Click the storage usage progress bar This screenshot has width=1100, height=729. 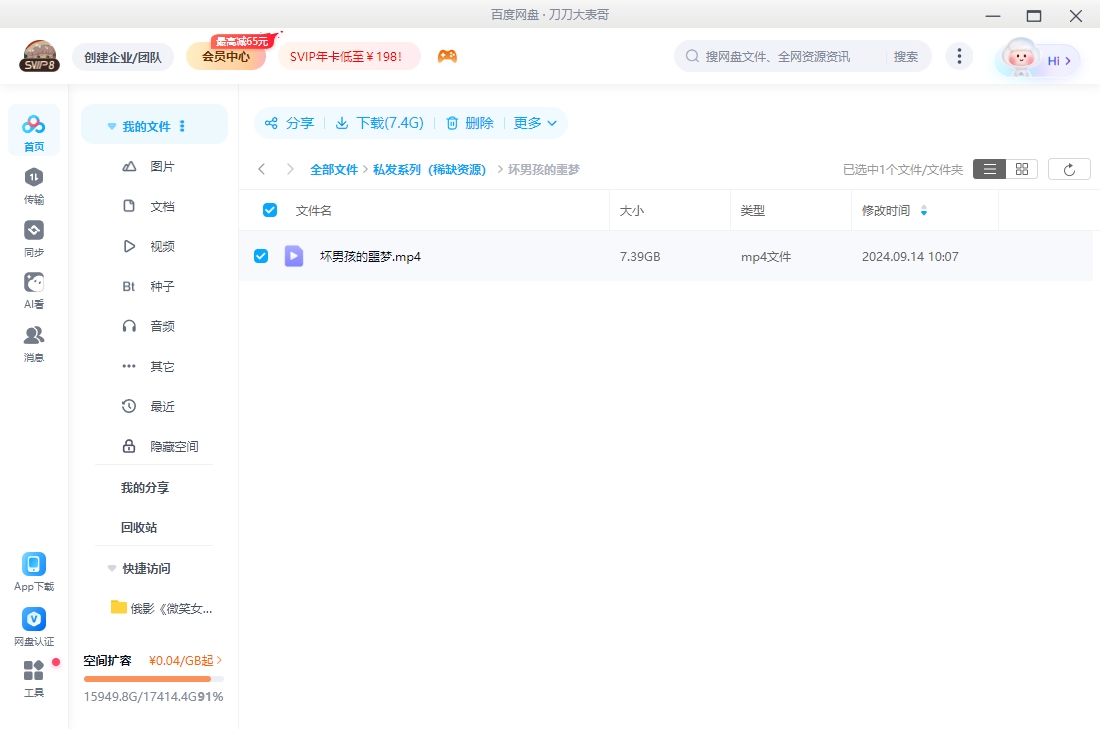[153, 677]
